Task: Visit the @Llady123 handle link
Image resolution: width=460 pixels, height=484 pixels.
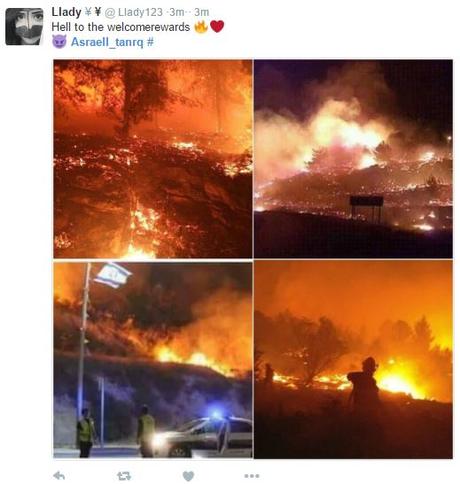Action: point(134,12)
